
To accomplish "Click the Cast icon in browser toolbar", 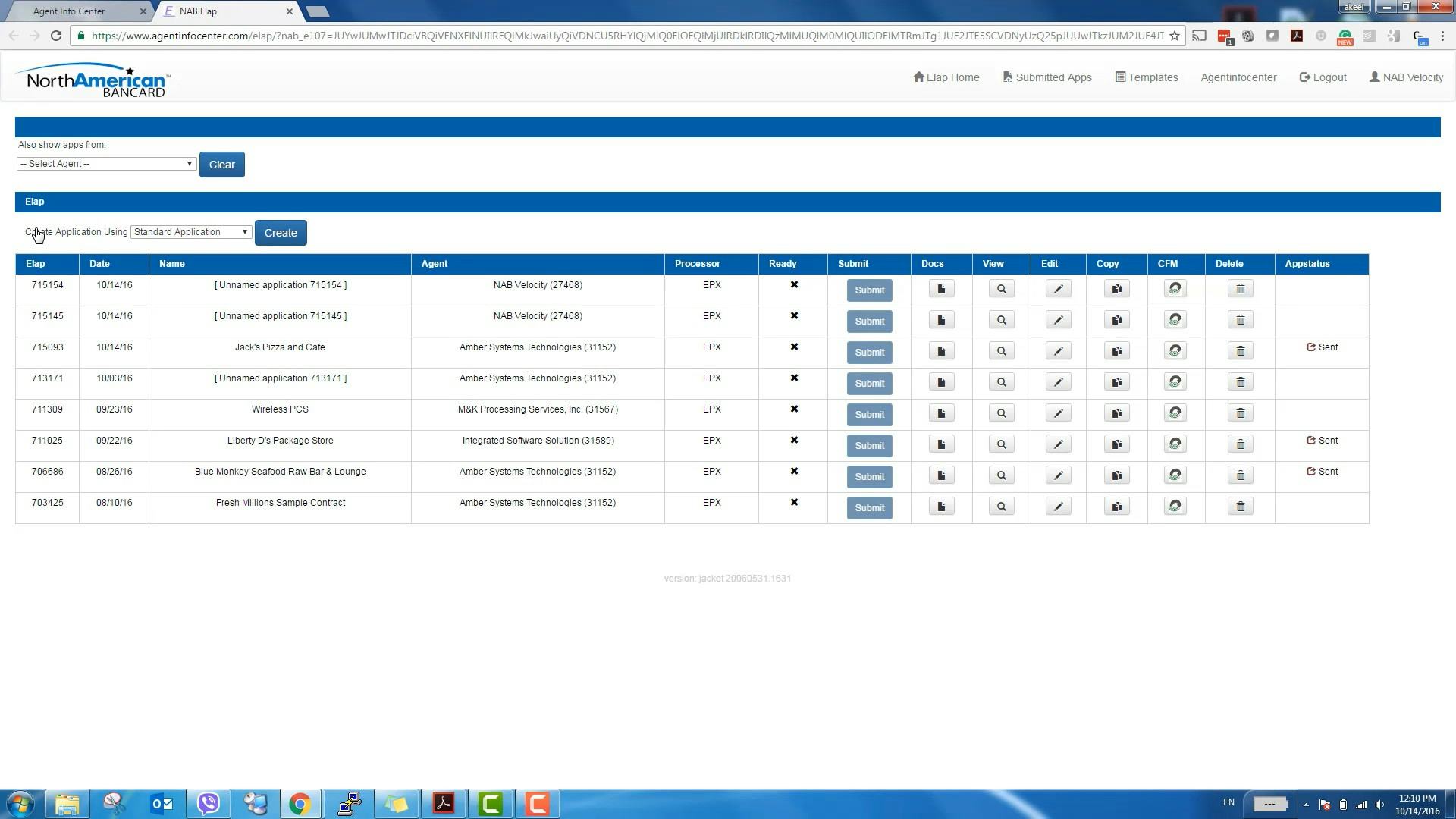I will [1200, 36].
